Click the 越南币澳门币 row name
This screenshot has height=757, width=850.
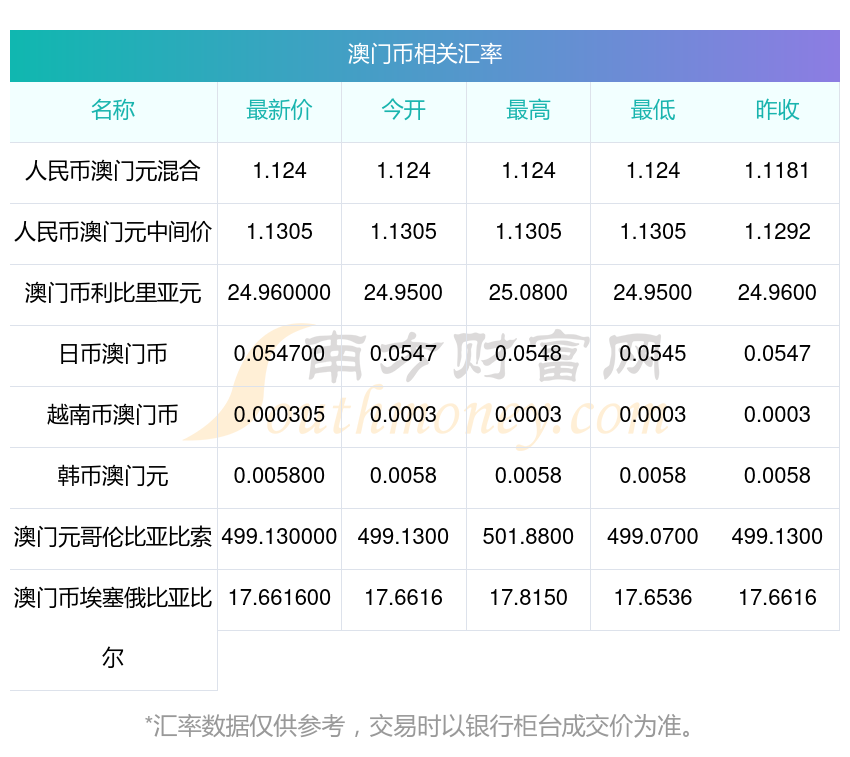pyautogui.click(x=113, y=415)
